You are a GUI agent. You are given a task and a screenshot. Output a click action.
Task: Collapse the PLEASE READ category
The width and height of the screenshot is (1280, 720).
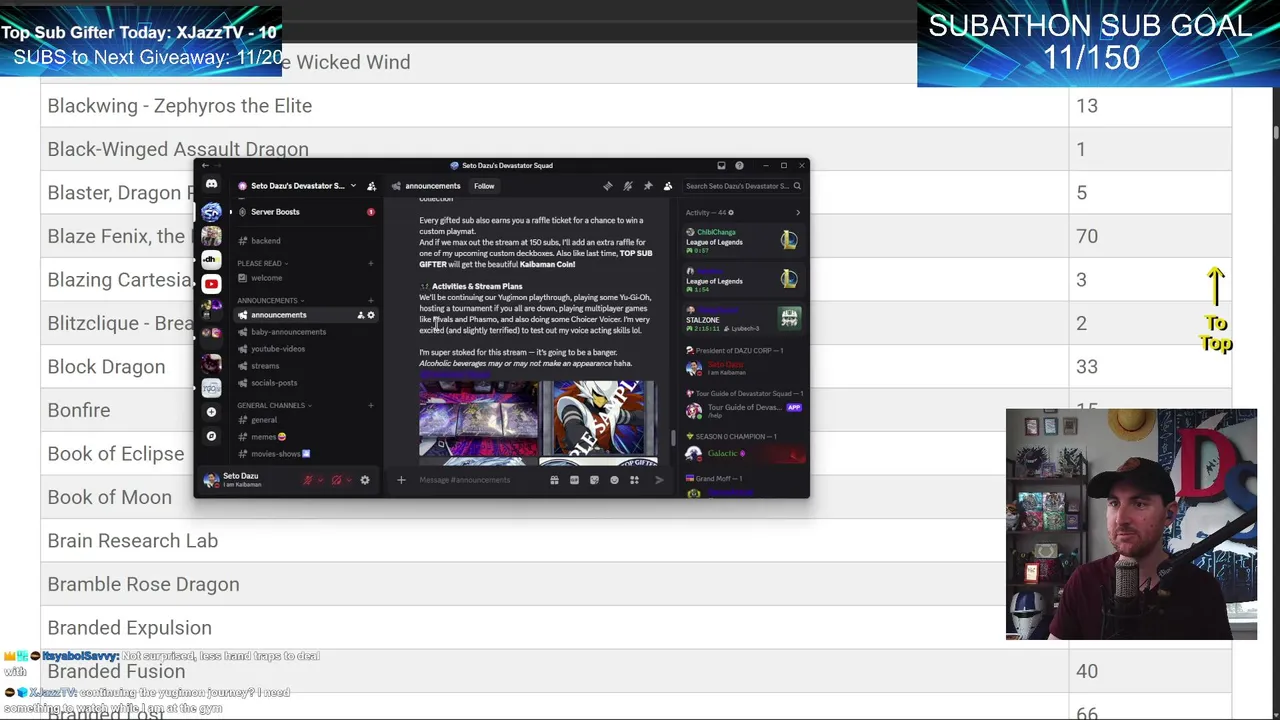coord(262,263)
